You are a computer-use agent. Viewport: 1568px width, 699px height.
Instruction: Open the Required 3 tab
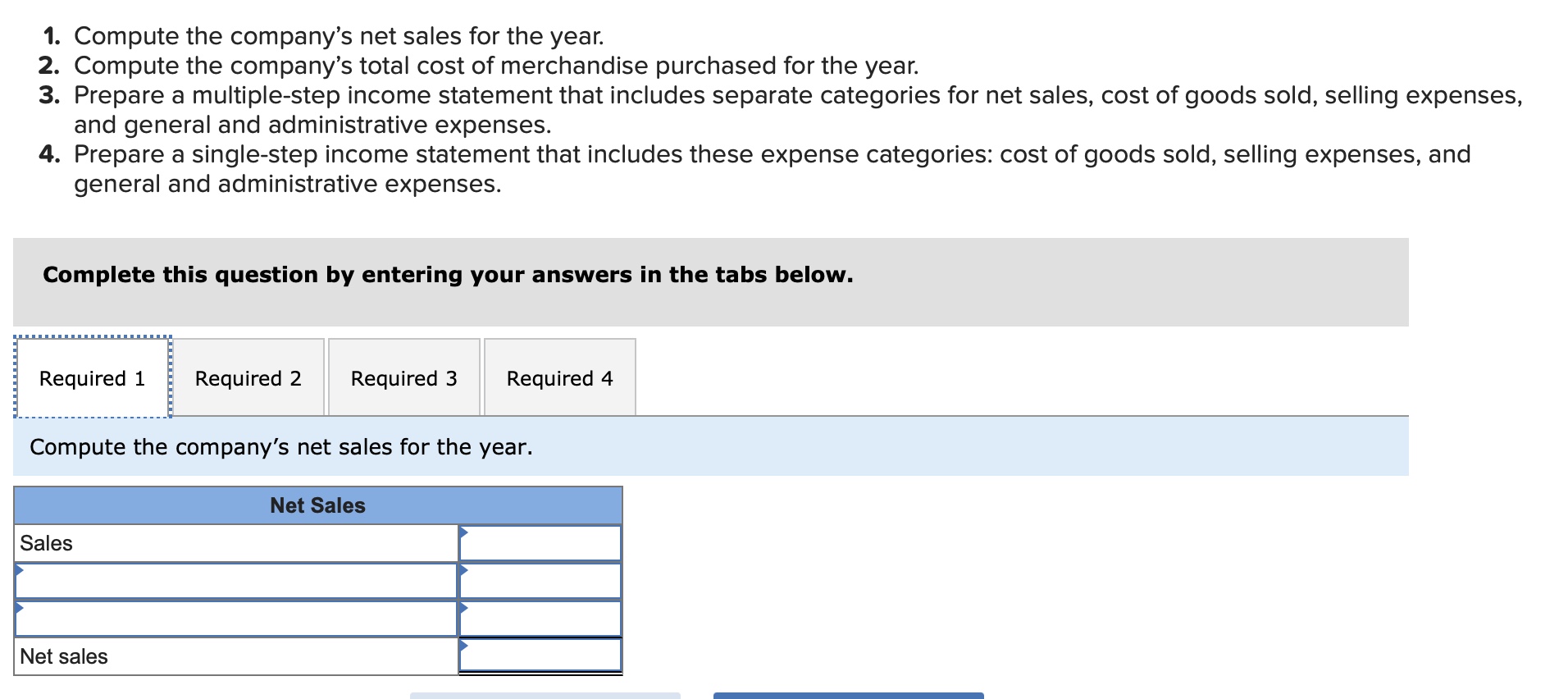click(x=403, y=378)
